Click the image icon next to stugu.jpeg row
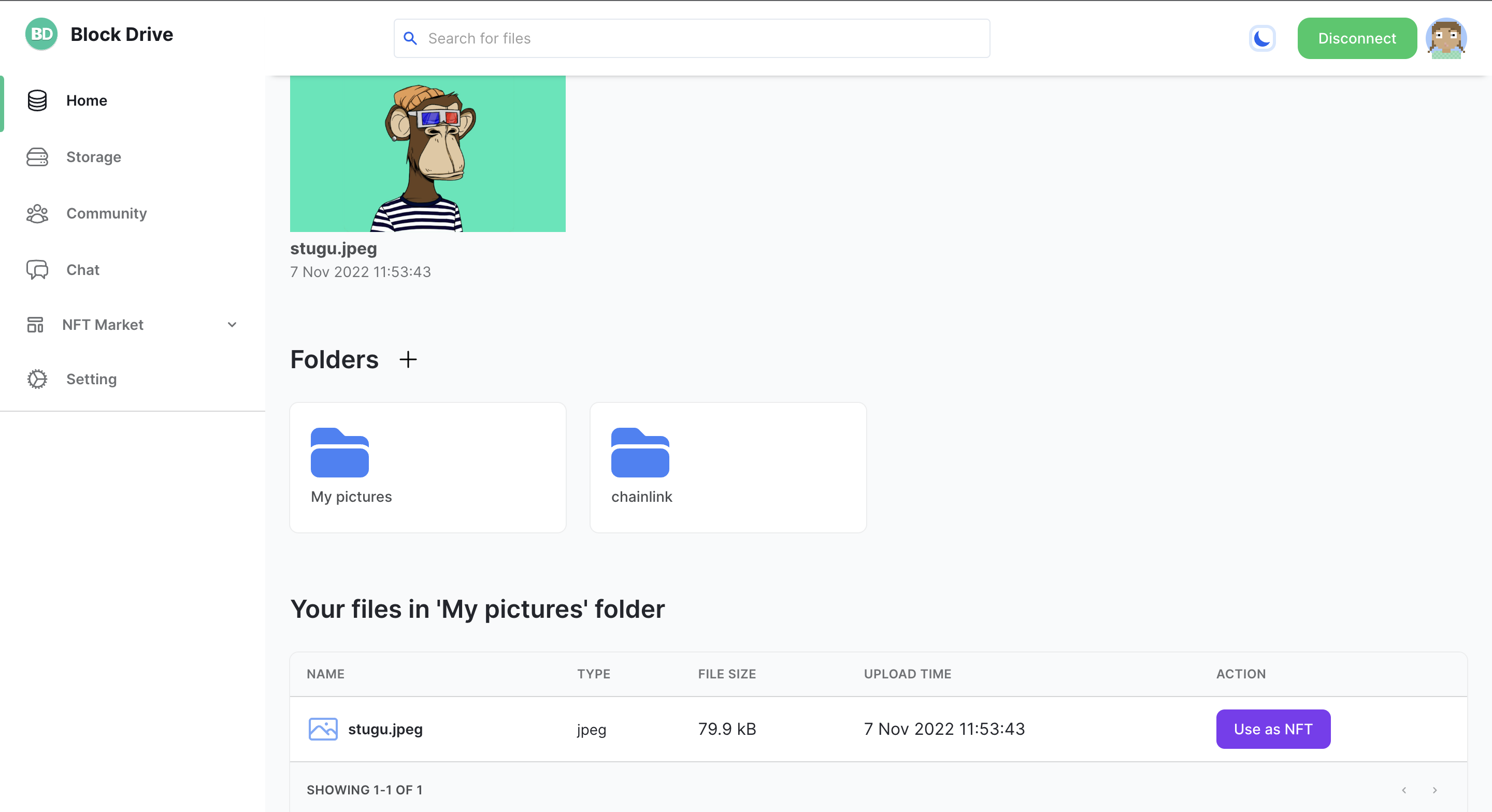The width and height of the screenshot is (1492, 812). point(323,729)
